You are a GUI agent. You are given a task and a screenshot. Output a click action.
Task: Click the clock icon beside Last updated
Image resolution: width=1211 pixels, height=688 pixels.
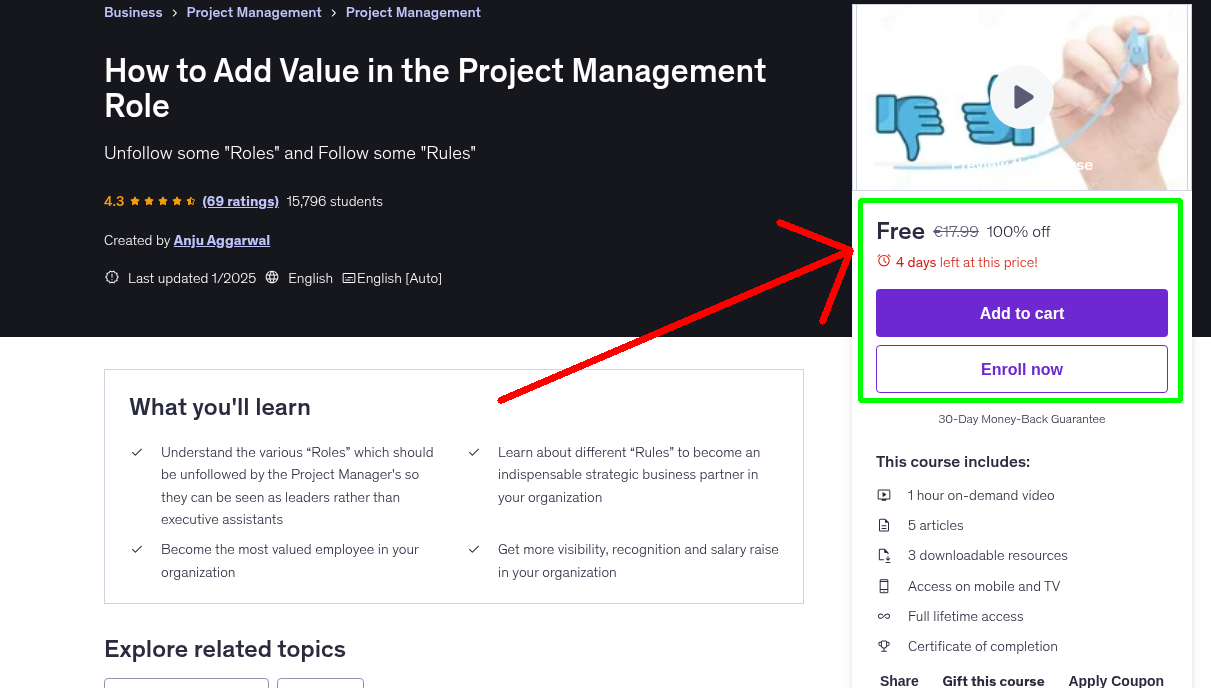(111, 277)
